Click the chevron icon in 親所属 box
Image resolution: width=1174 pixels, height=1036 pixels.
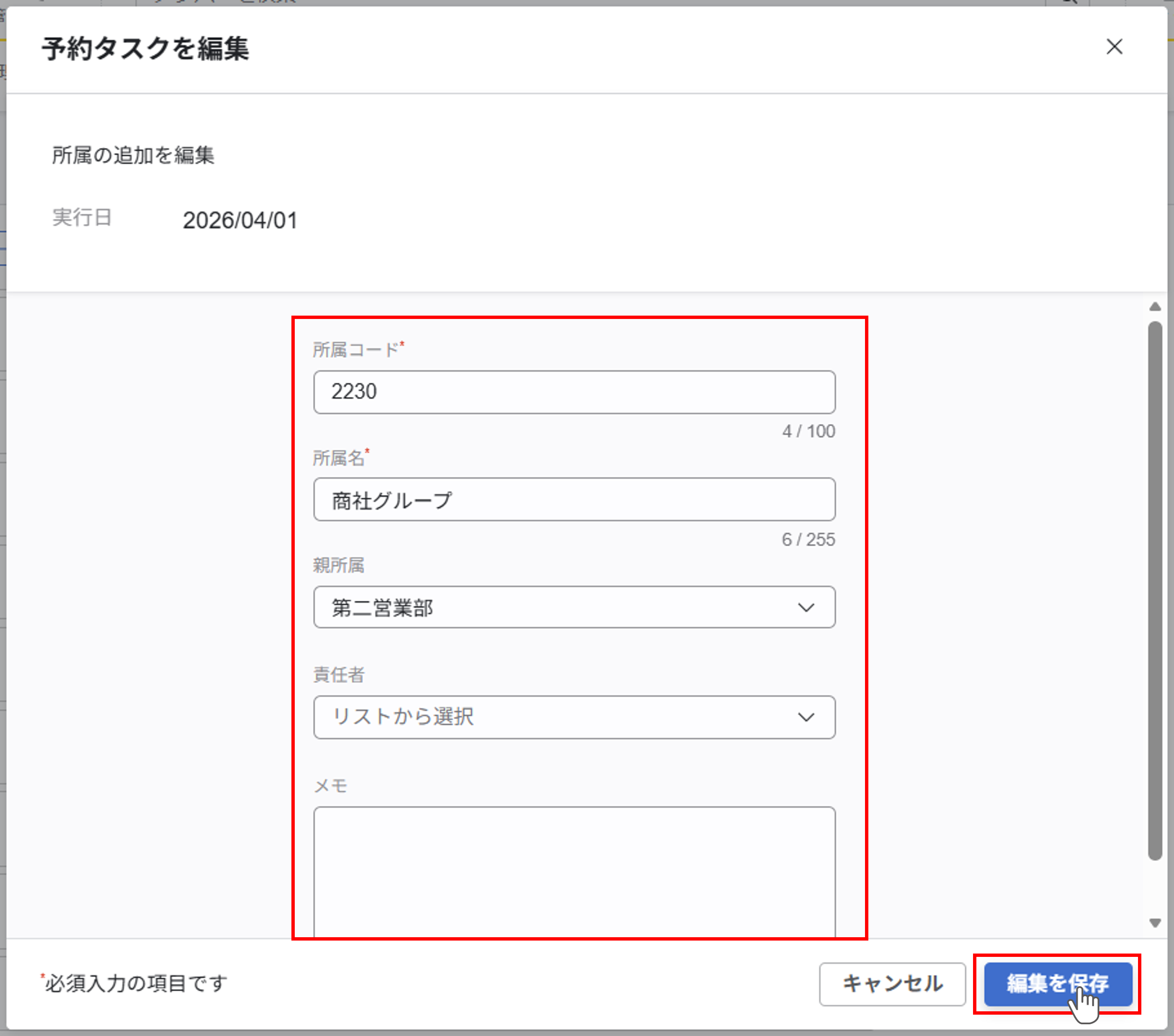coord(806,608)
